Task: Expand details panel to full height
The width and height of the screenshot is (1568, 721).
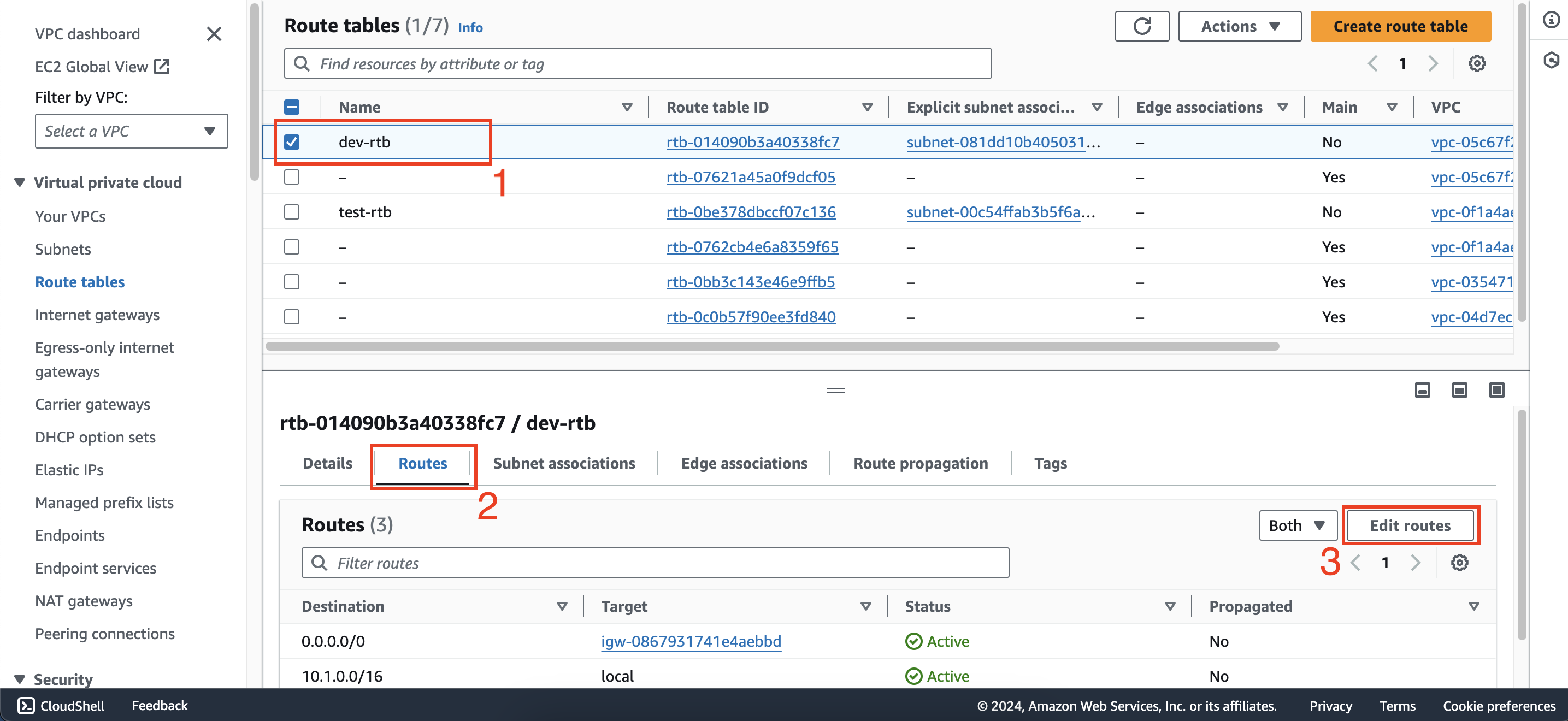Action: [1497, 390]
